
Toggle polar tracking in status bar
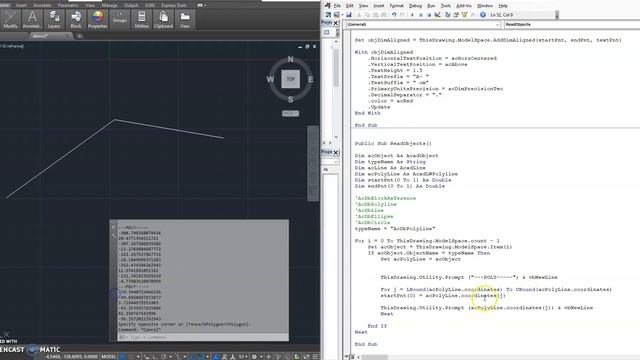coord(163,356)
